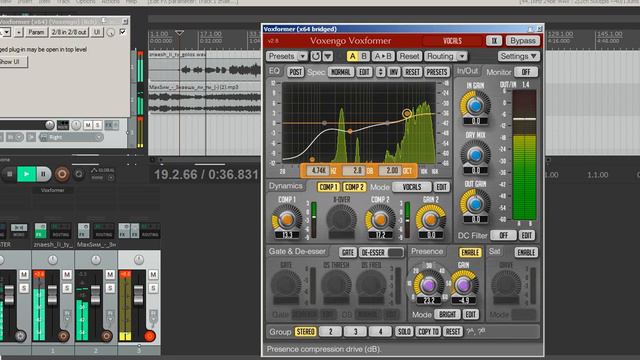Click the preset reload circular arrow icon

coord(316,56)
